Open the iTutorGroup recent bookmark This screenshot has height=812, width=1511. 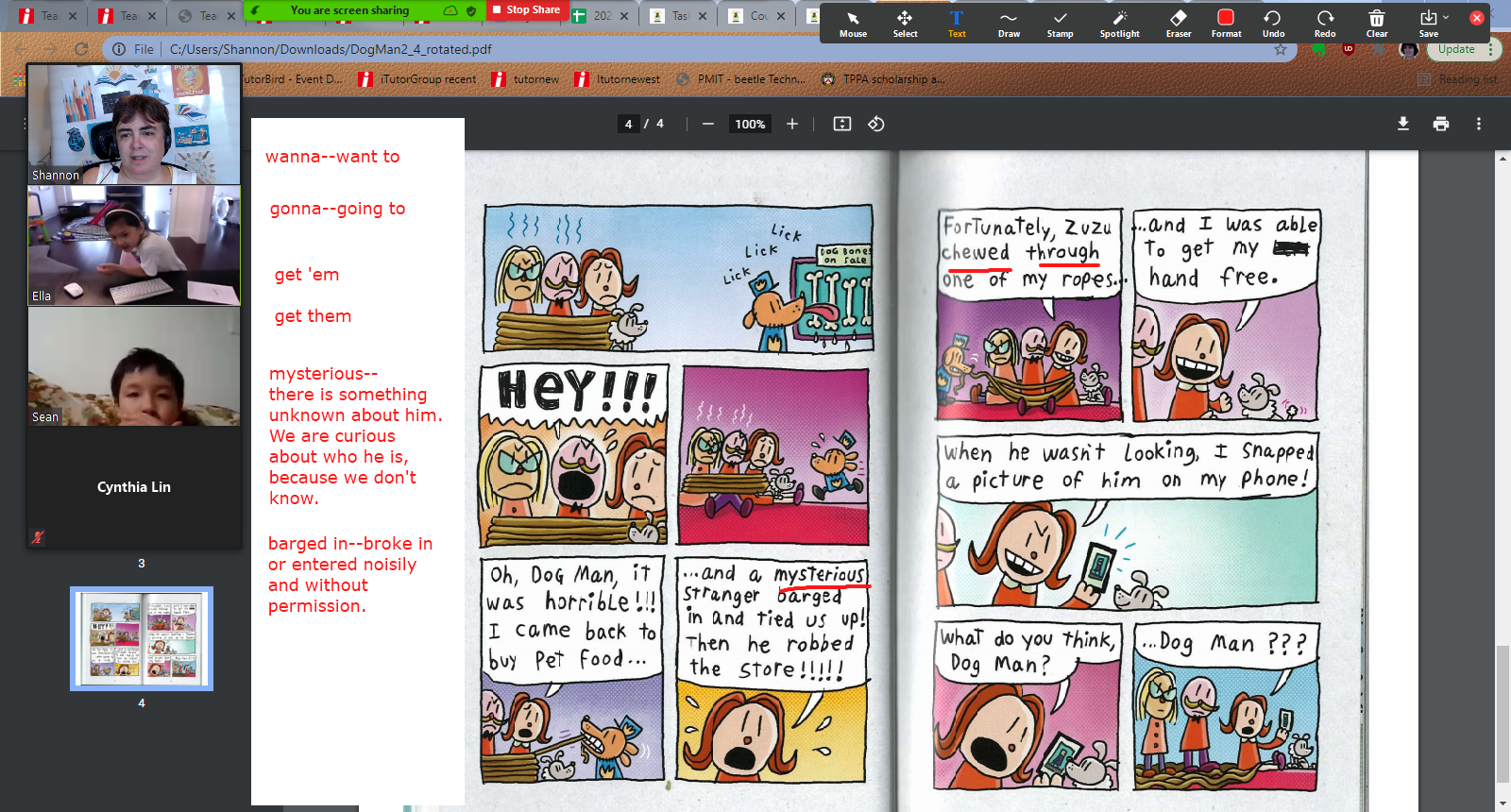(417, 79)
